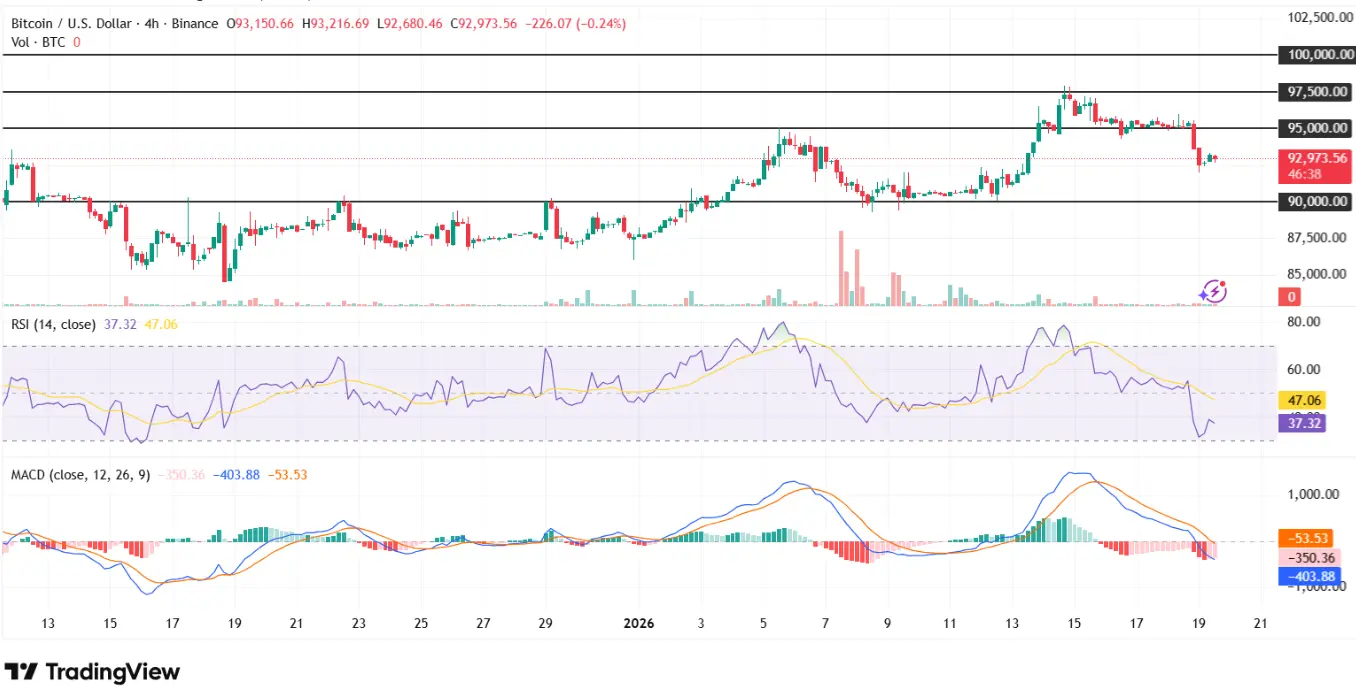Select the 100,000.00 horizontal line label
This screenshot has height=696, width=1356.
point(1316,55)
